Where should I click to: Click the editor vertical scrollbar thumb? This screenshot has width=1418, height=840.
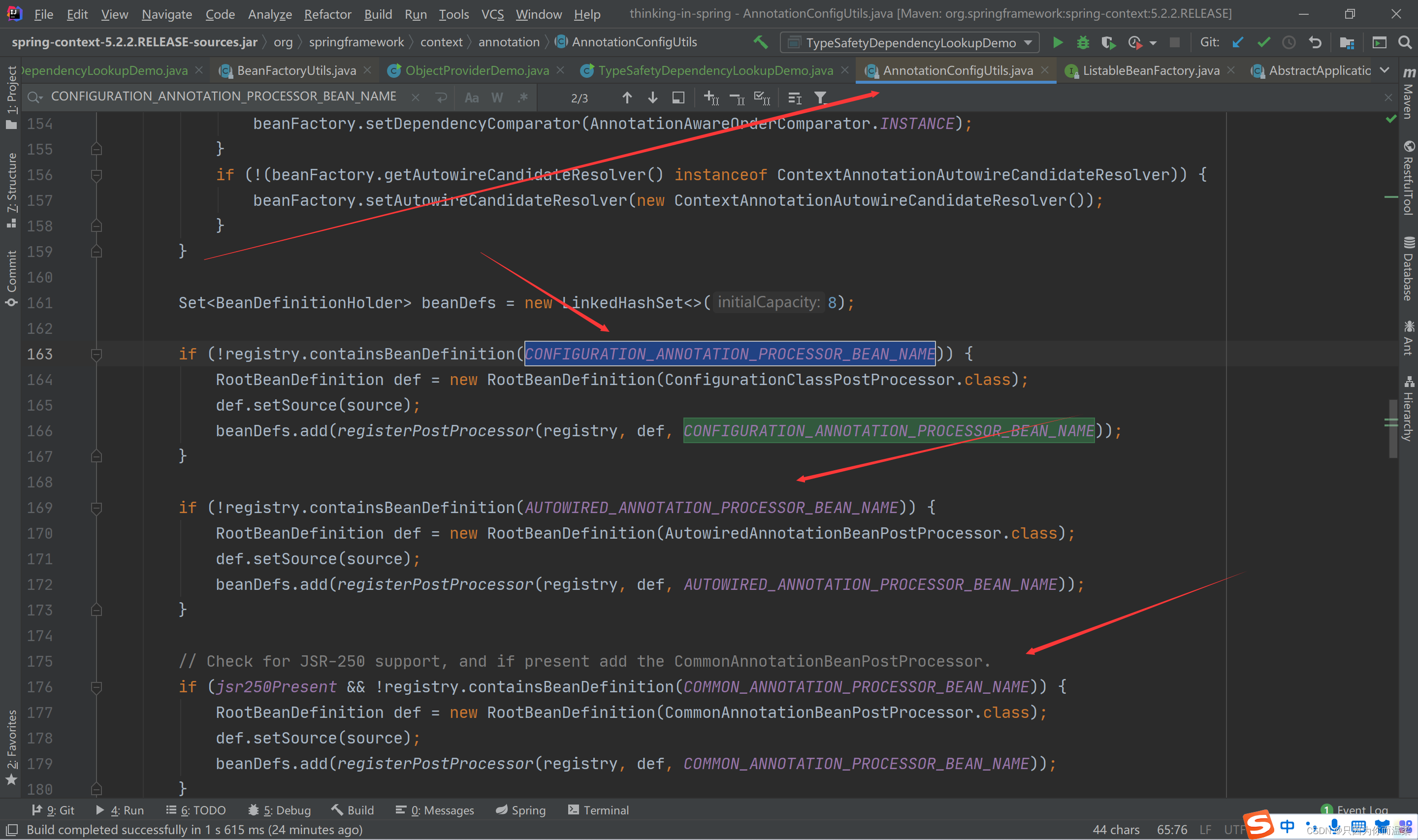[x=1393, y=428]
